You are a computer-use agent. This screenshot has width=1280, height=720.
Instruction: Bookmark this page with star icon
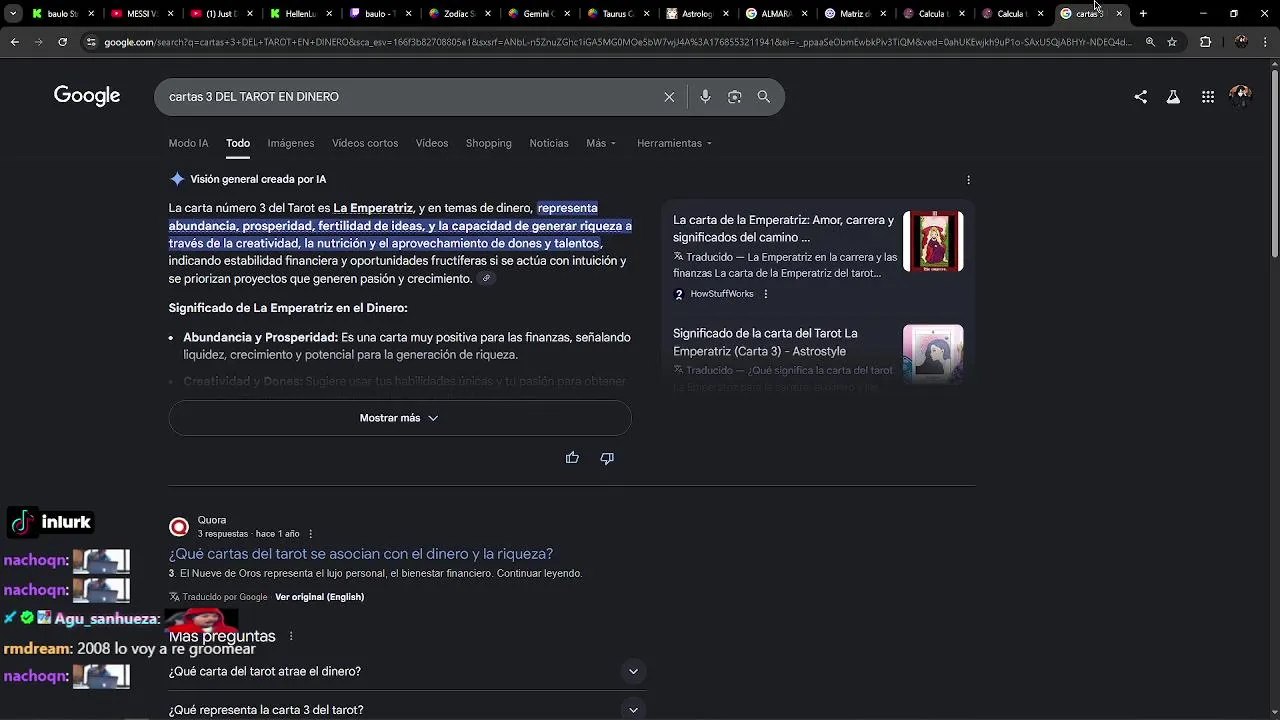pos(1172,42)
